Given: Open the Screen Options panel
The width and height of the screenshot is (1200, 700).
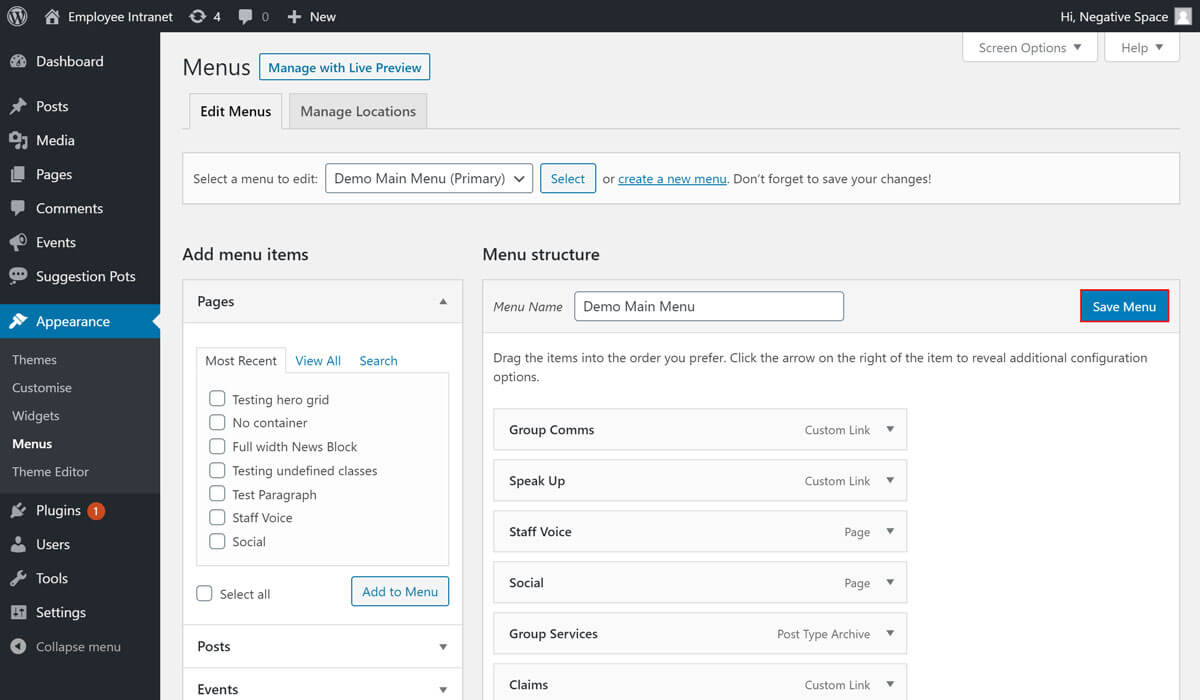Looking at the screenshot, I should point(1029,47).
